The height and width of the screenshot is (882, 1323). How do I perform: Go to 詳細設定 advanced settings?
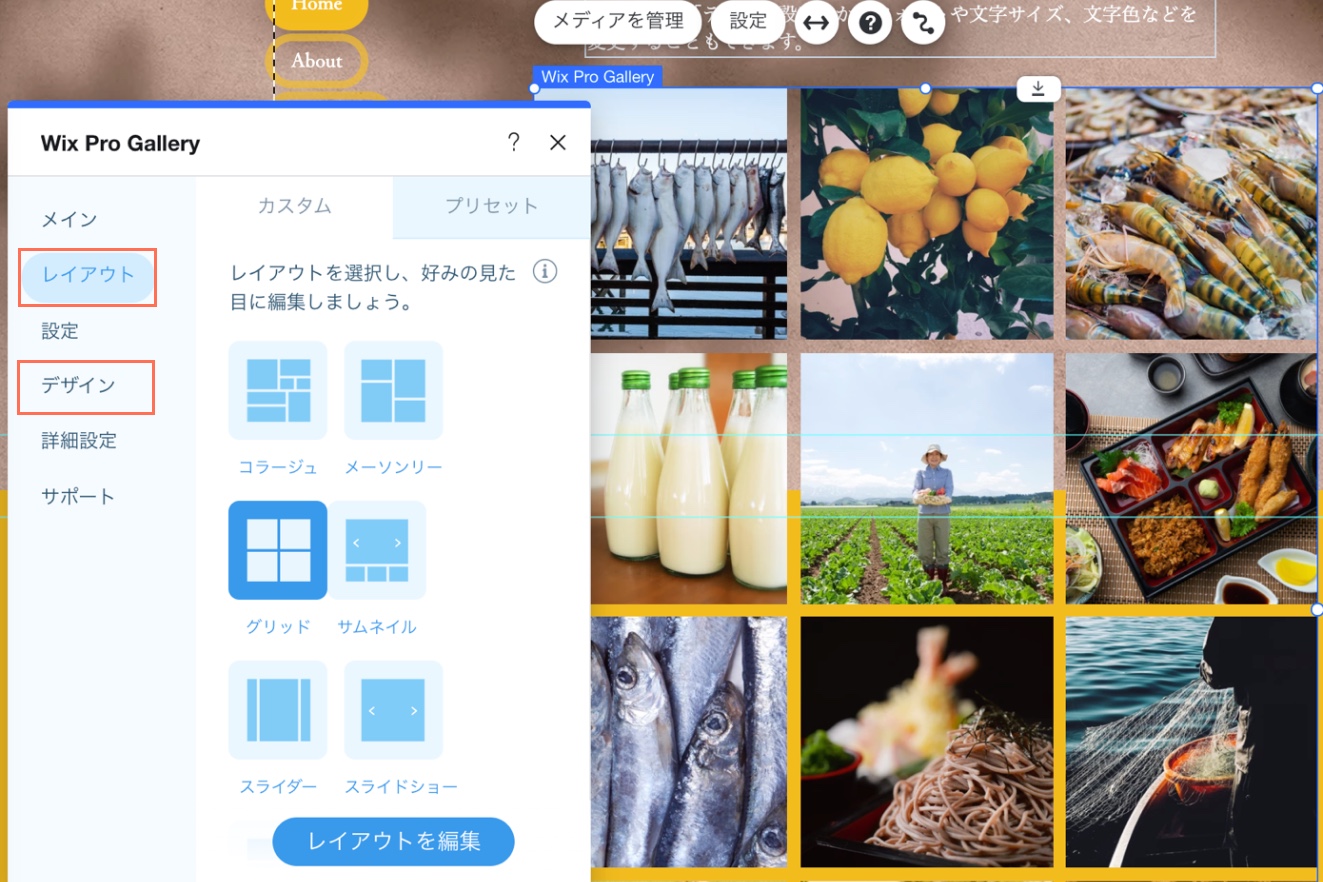(x=79, y=440)
